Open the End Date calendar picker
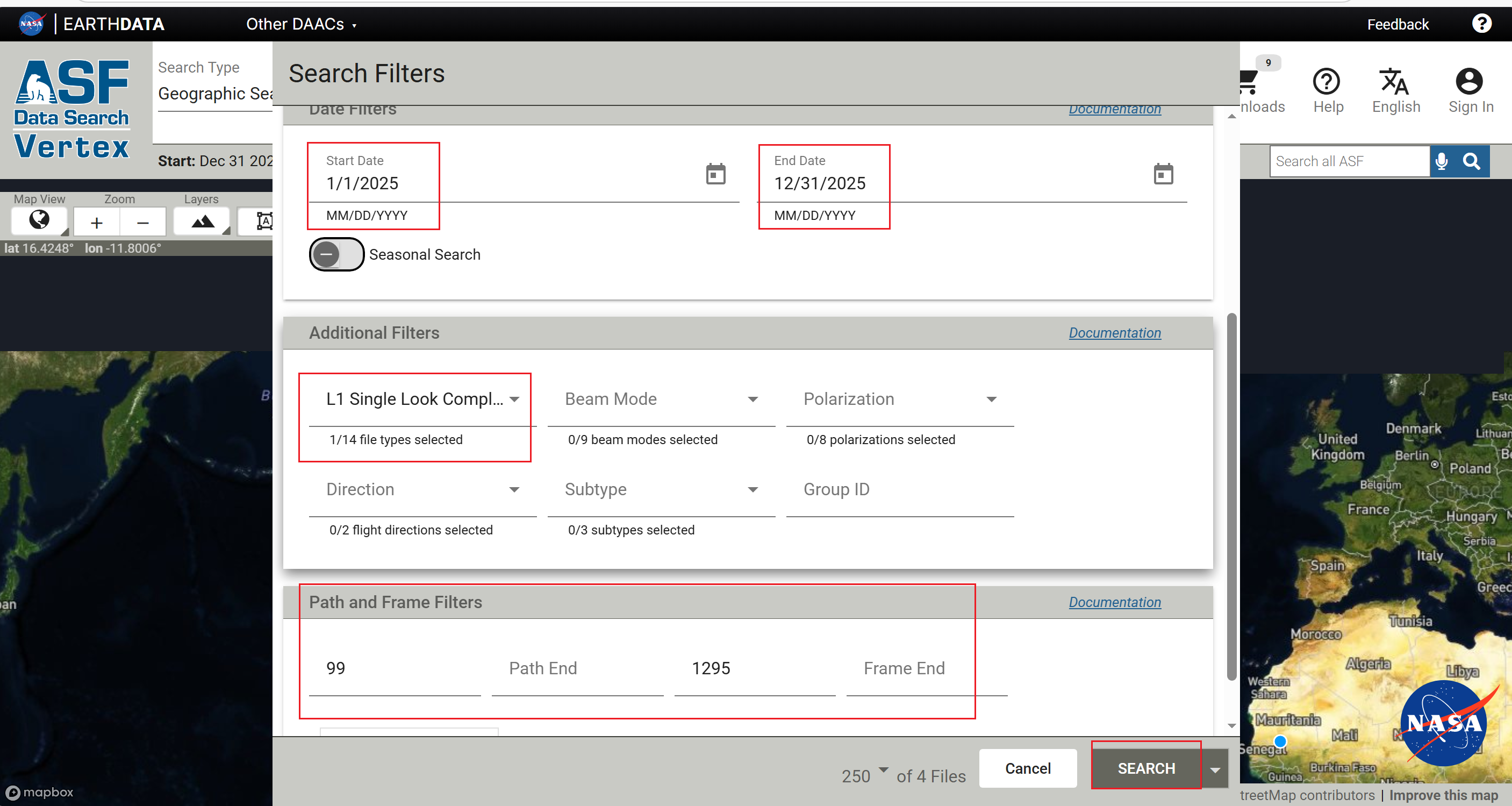Viewport: 1512px width, 806px height. pyautogui.click(x=1163, y=174)
